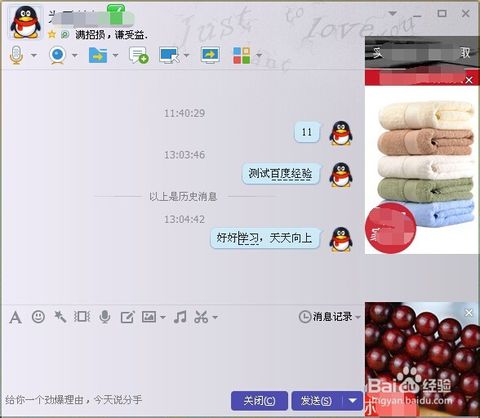Click the screen share monitor icon

point(210,55)
